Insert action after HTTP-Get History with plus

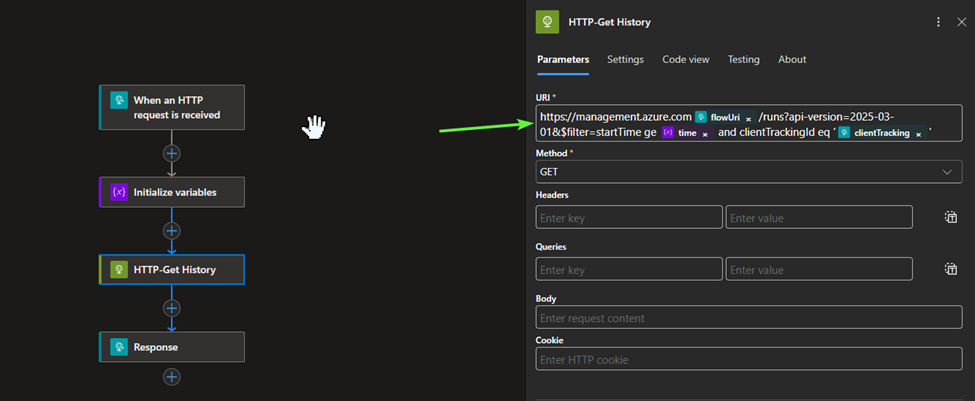pos(172,308)
